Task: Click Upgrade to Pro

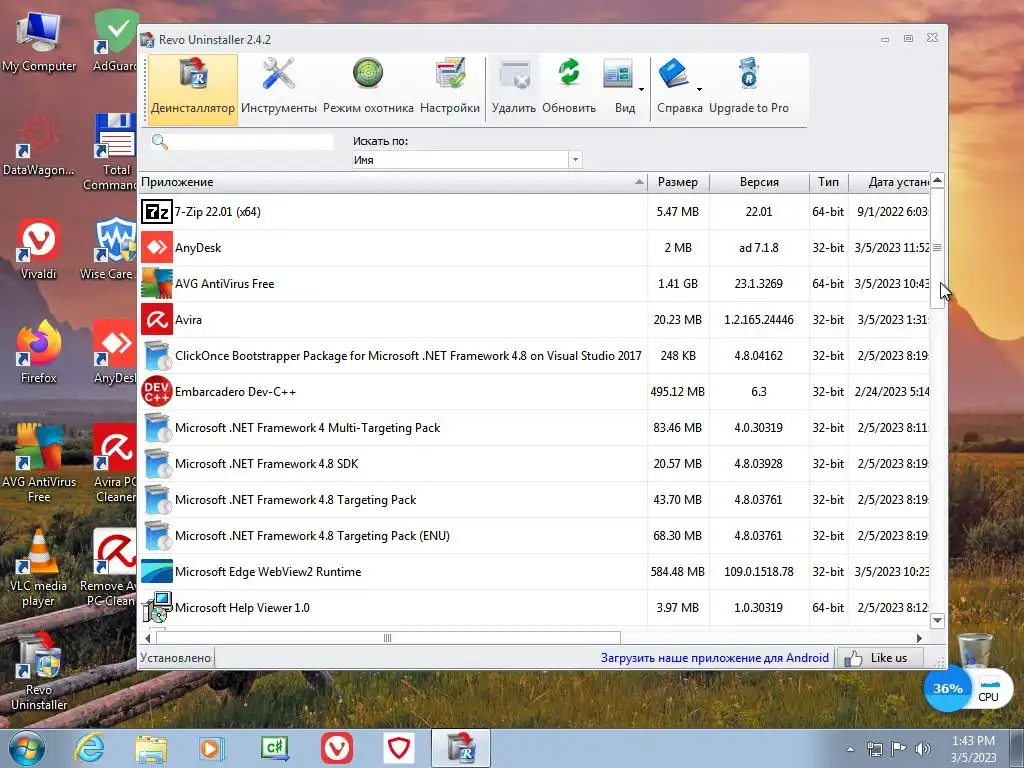Action: (x=748, y=88)
